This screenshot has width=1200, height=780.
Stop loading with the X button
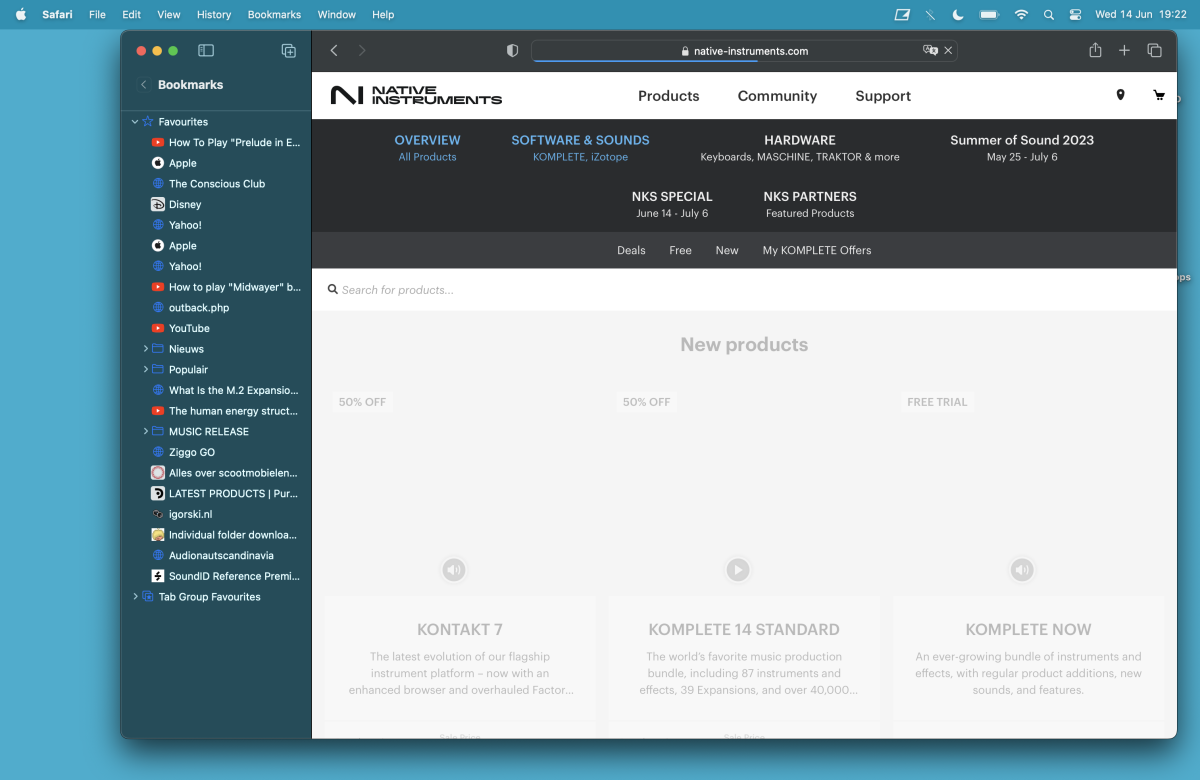click(948, 50)
